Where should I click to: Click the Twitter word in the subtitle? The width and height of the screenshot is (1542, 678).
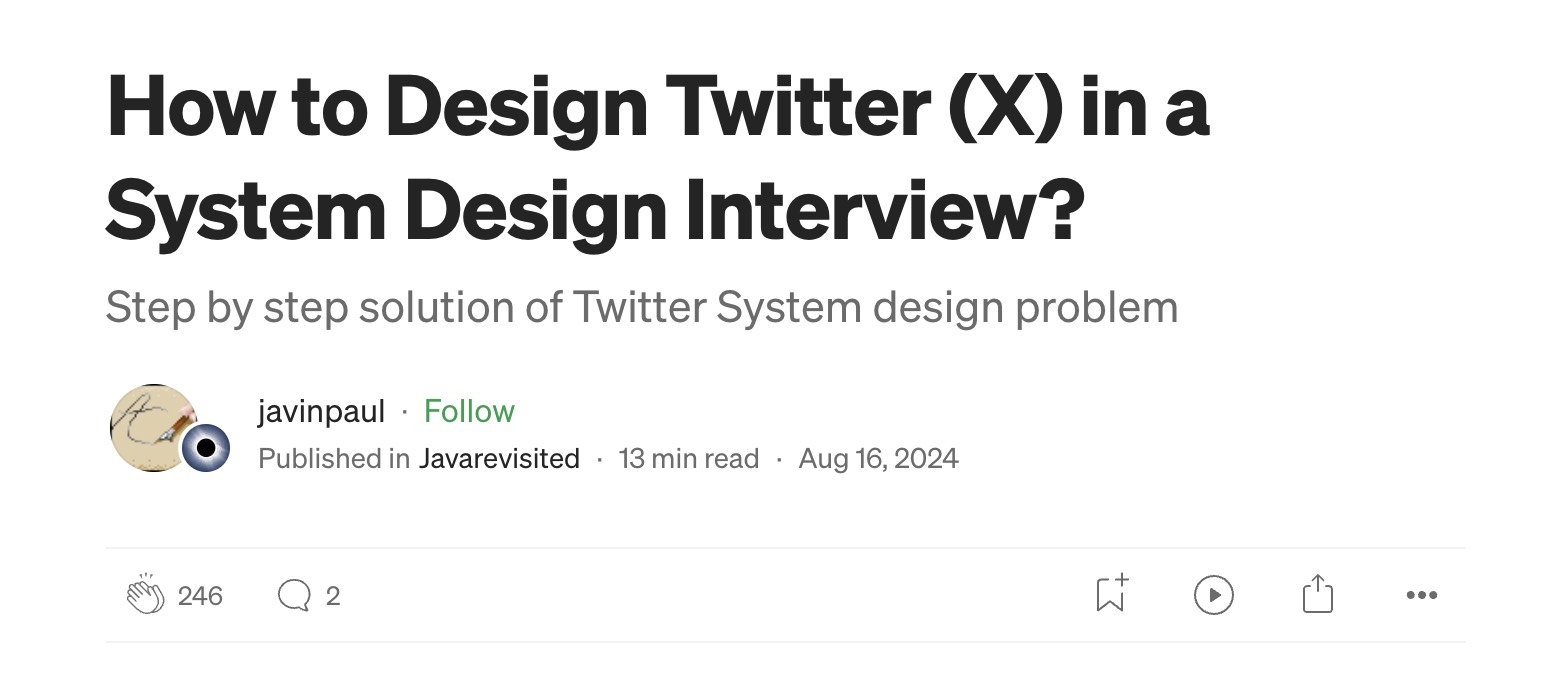coord(638,307)
